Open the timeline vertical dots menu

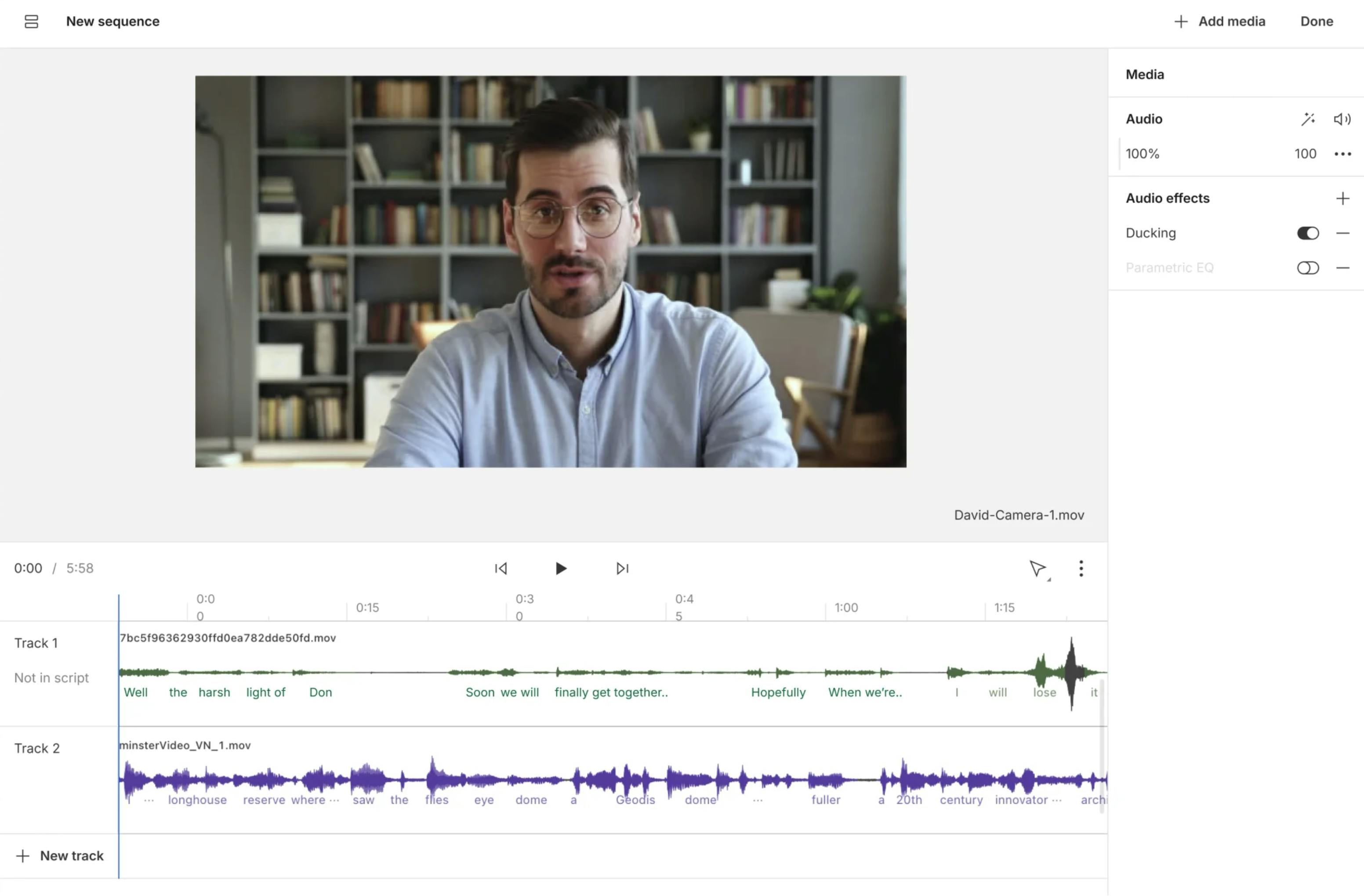1081,568
